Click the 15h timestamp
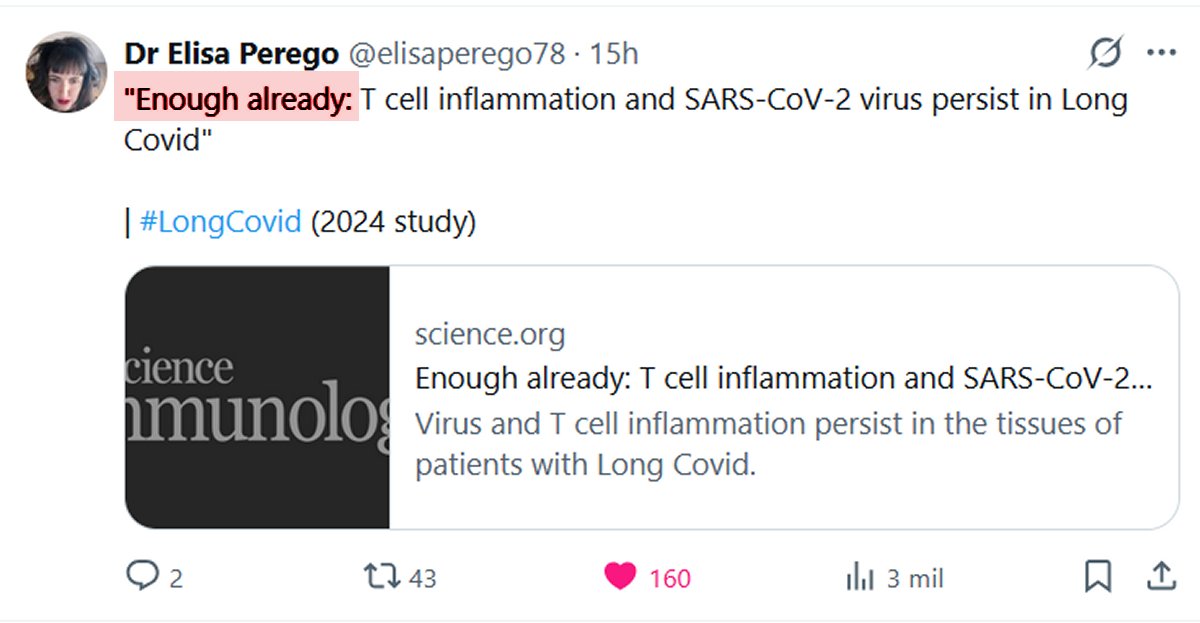Screen dimensions: 1200x623 614,54
